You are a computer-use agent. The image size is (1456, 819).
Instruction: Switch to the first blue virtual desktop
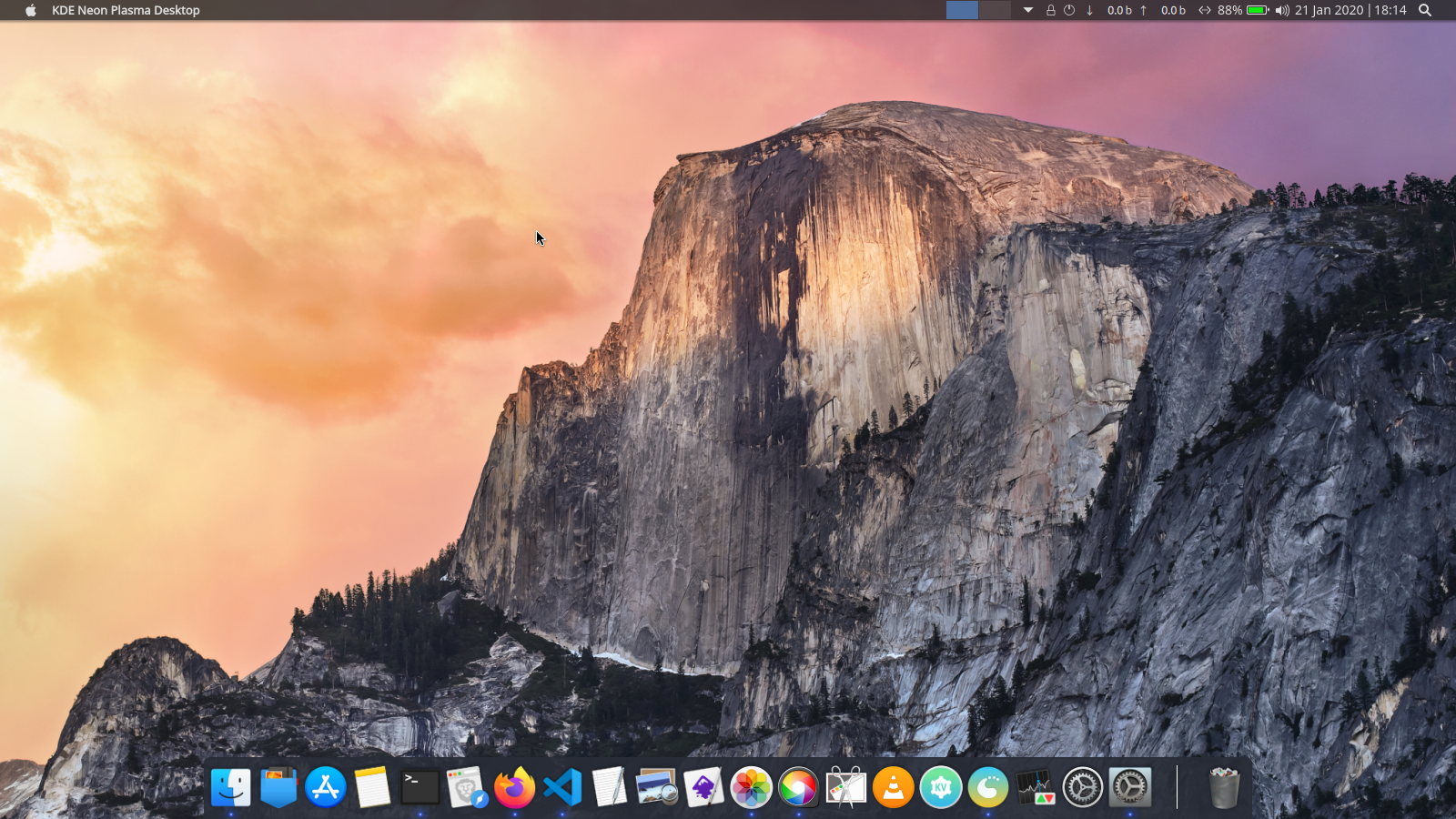[962, 10]
